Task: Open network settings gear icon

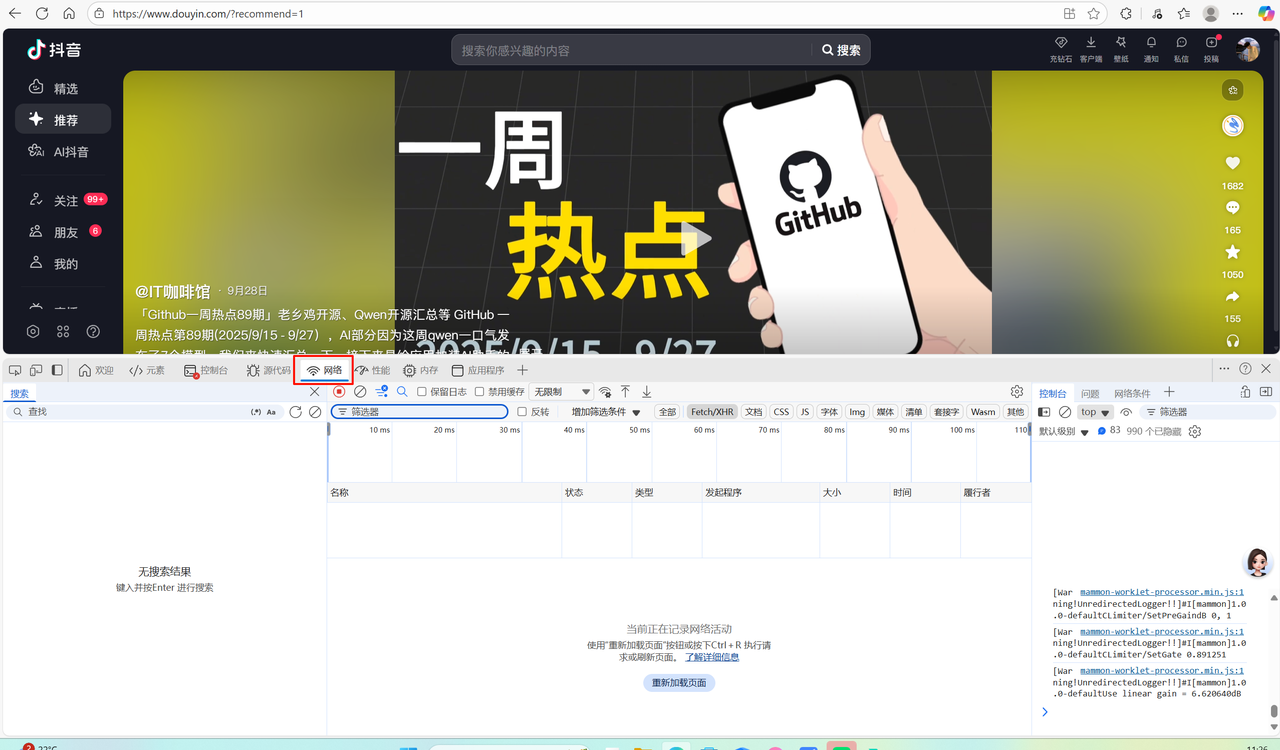Action: (x=1017, y=392)
